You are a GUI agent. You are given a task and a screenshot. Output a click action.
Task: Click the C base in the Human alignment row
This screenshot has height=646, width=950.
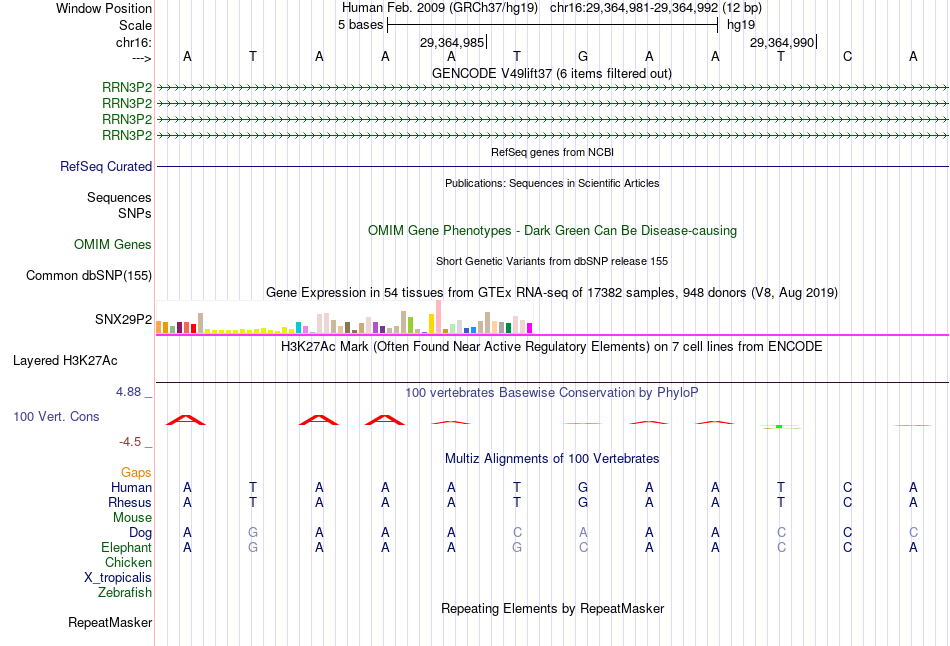[847, 487]
